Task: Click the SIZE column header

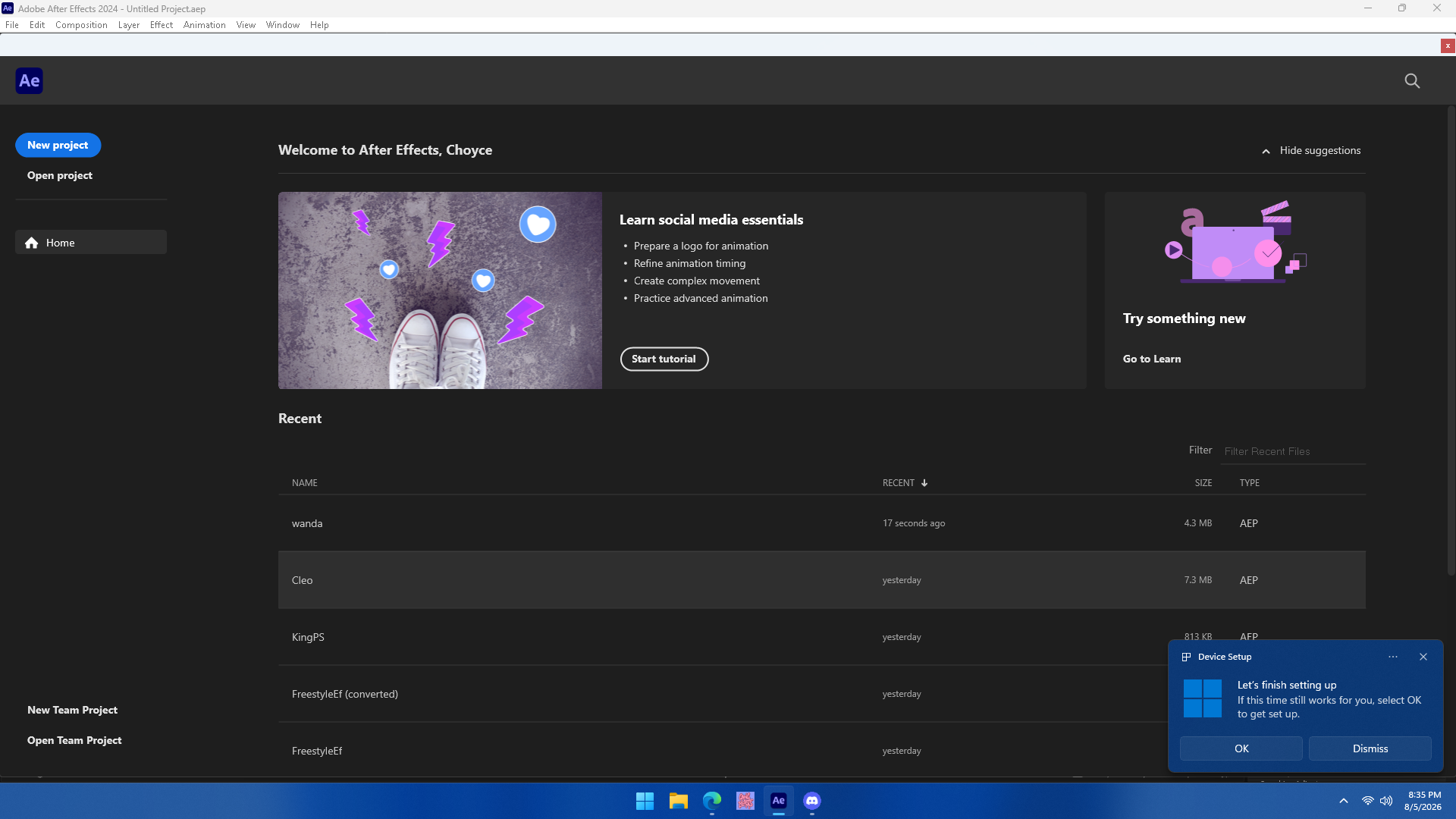Action: (1203, 483)
